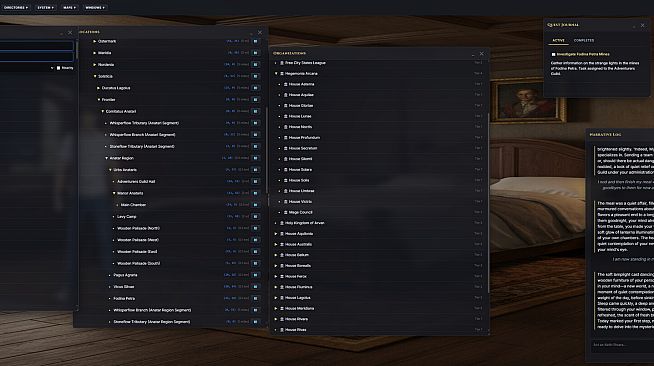This screenshot has width=654, height=366.
Task: Expand the Duratus Lagoius location node
Action: [98, 88]
